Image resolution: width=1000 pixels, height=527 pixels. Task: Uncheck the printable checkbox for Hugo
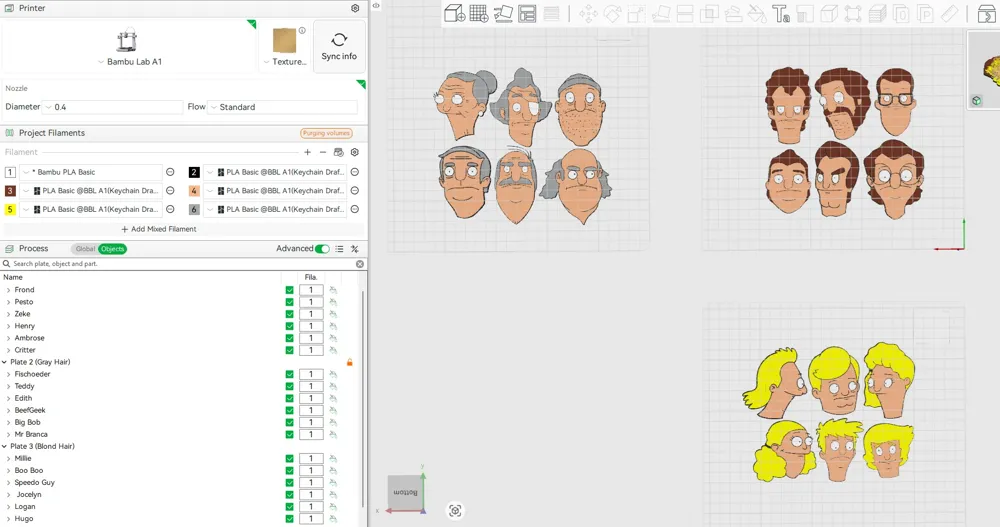[x=290, y=519]
